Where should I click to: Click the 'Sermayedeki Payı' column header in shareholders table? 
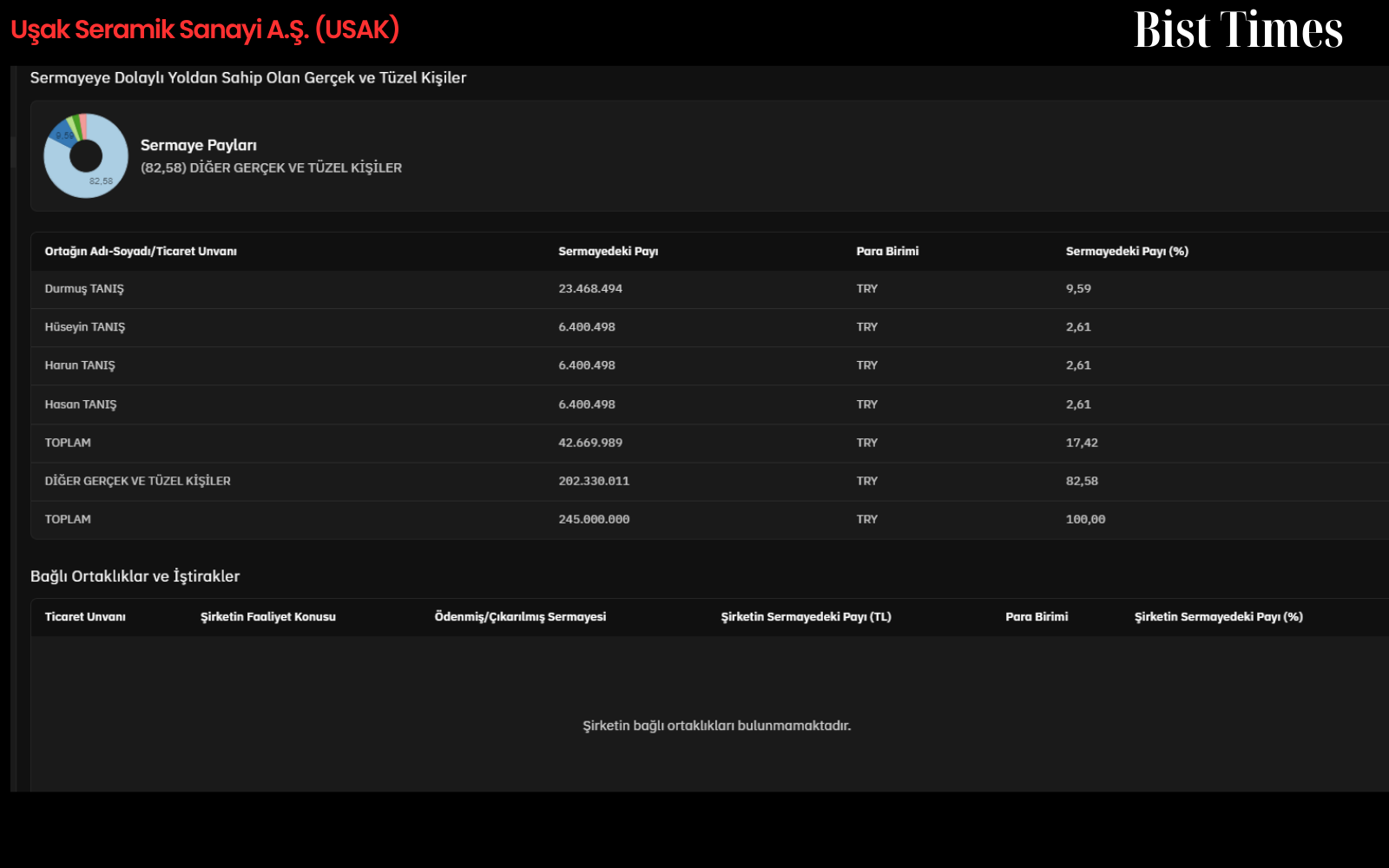click(608, 252)
